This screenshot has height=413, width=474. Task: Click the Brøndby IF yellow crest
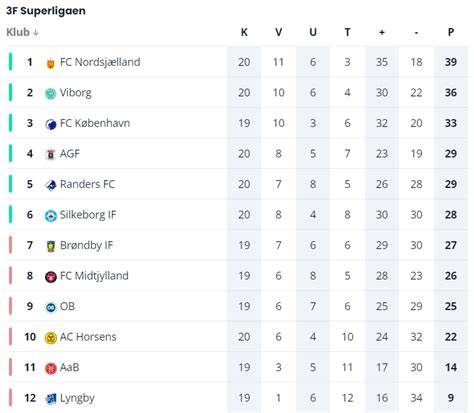(50, 246)
